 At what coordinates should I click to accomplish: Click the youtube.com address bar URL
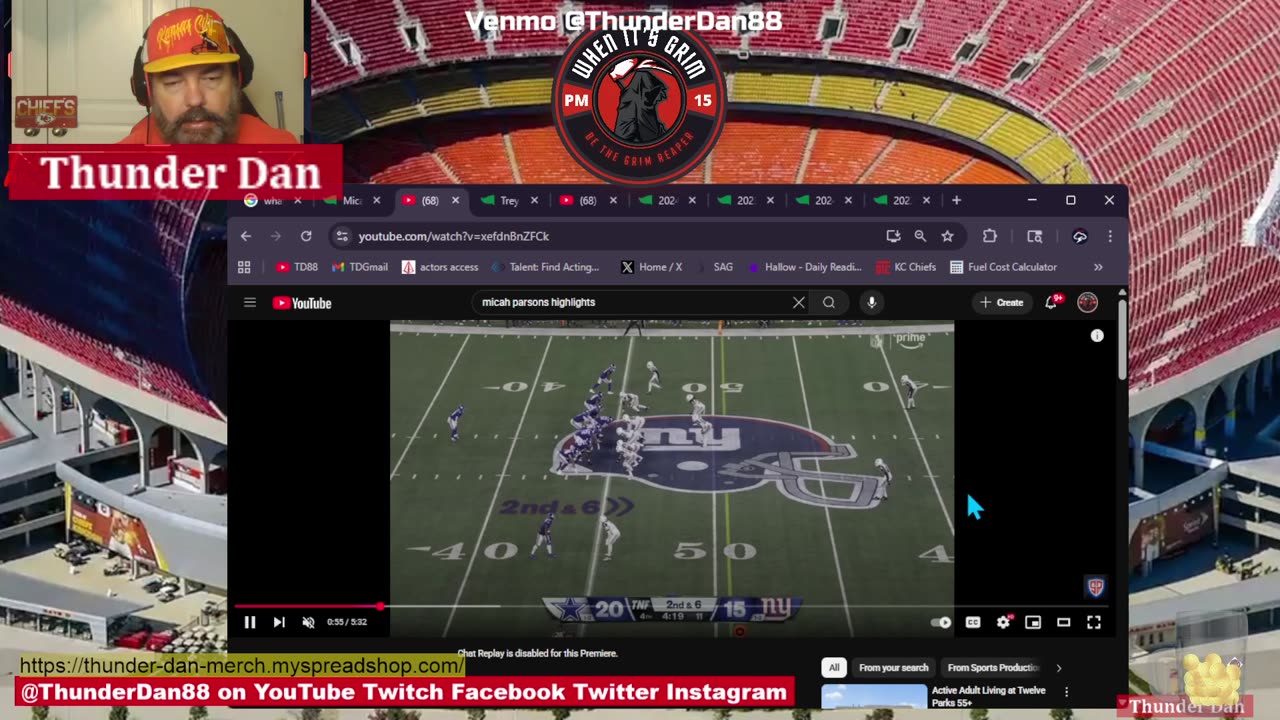click(x=454, y=236)
